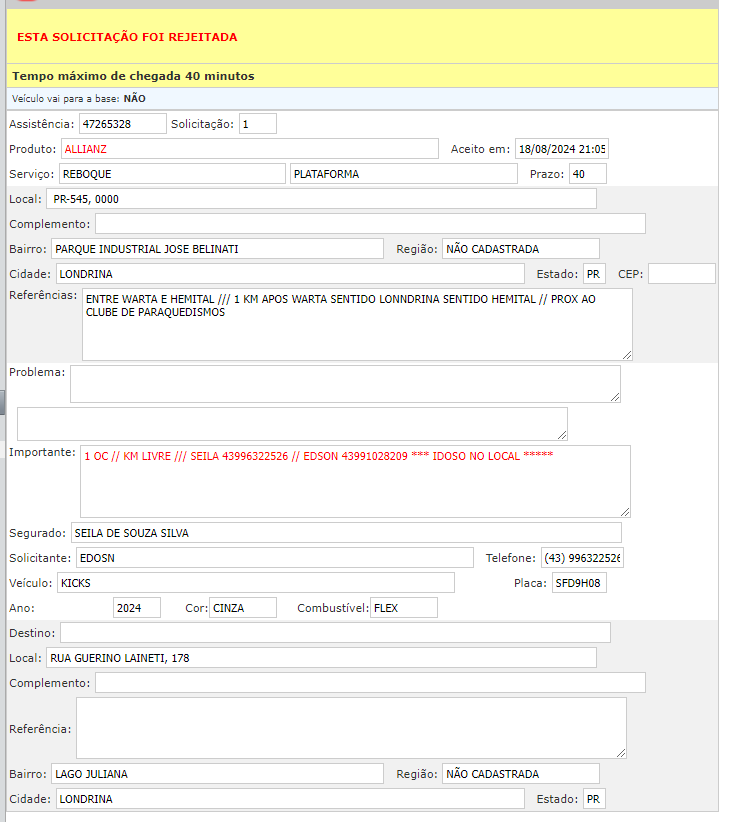This screenshot has width=731, height=822.
Task: Click the Solicitação field showing 1
Action: click(x=257, y=124)
